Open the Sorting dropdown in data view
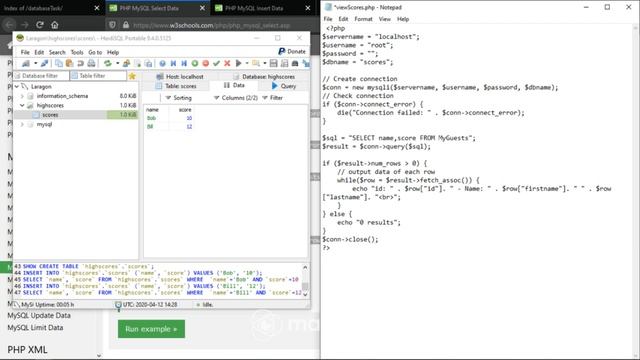 pos(178,98)
